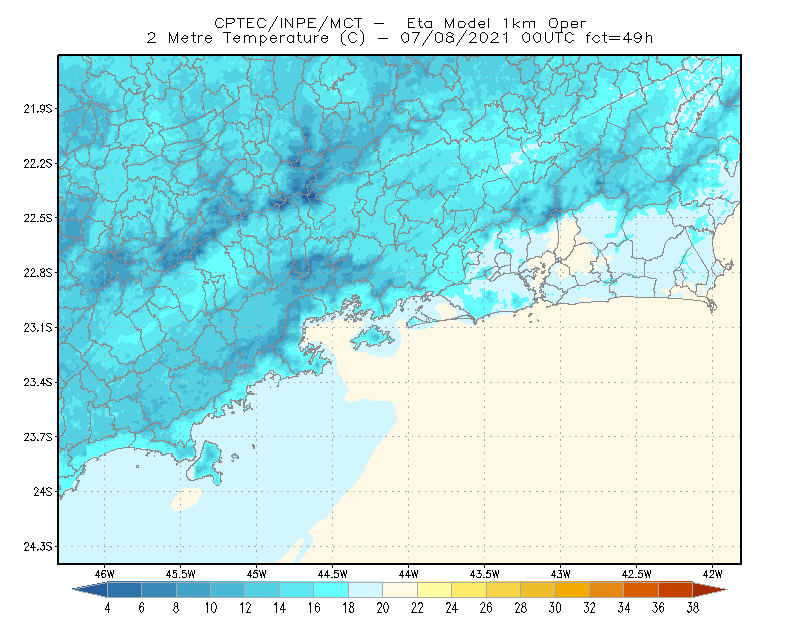800x618 pixels.
Task: Click the 24S latitude label
Action: [x=43, y=491]
